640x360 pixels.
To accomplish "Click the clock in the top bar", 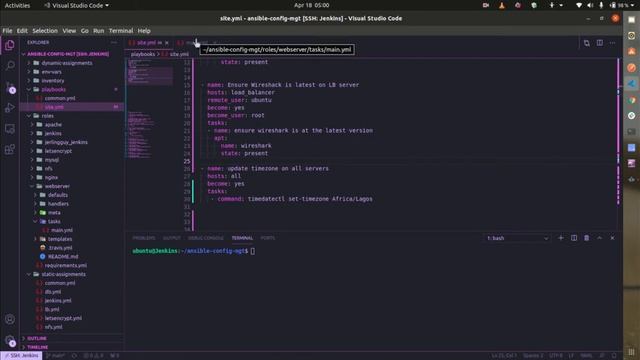I will click(x=311, y=5).
